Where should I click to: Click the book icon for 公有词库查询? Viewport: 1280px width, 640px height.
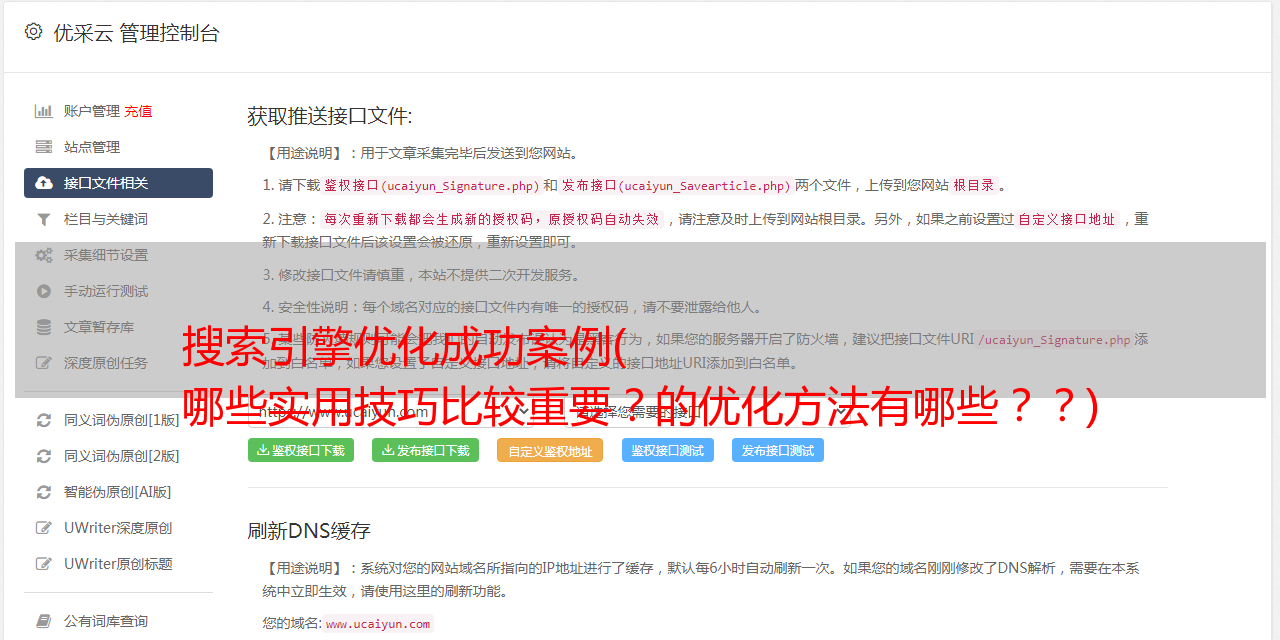(44, 621)
